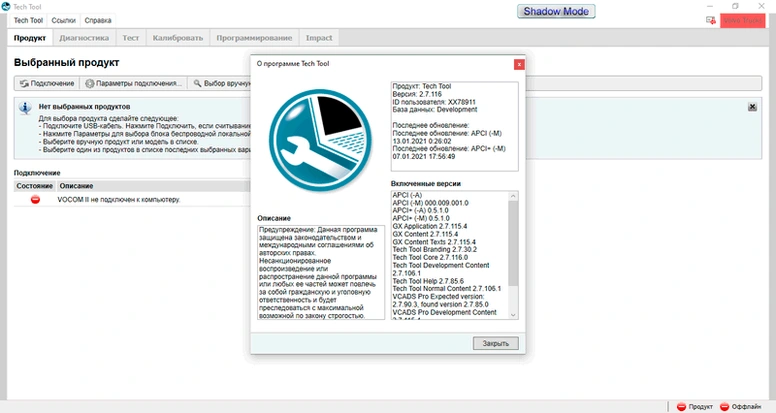This screenshot has width=776, height=413.
Task: Open the Tech Tool menu
Action: 28,20
